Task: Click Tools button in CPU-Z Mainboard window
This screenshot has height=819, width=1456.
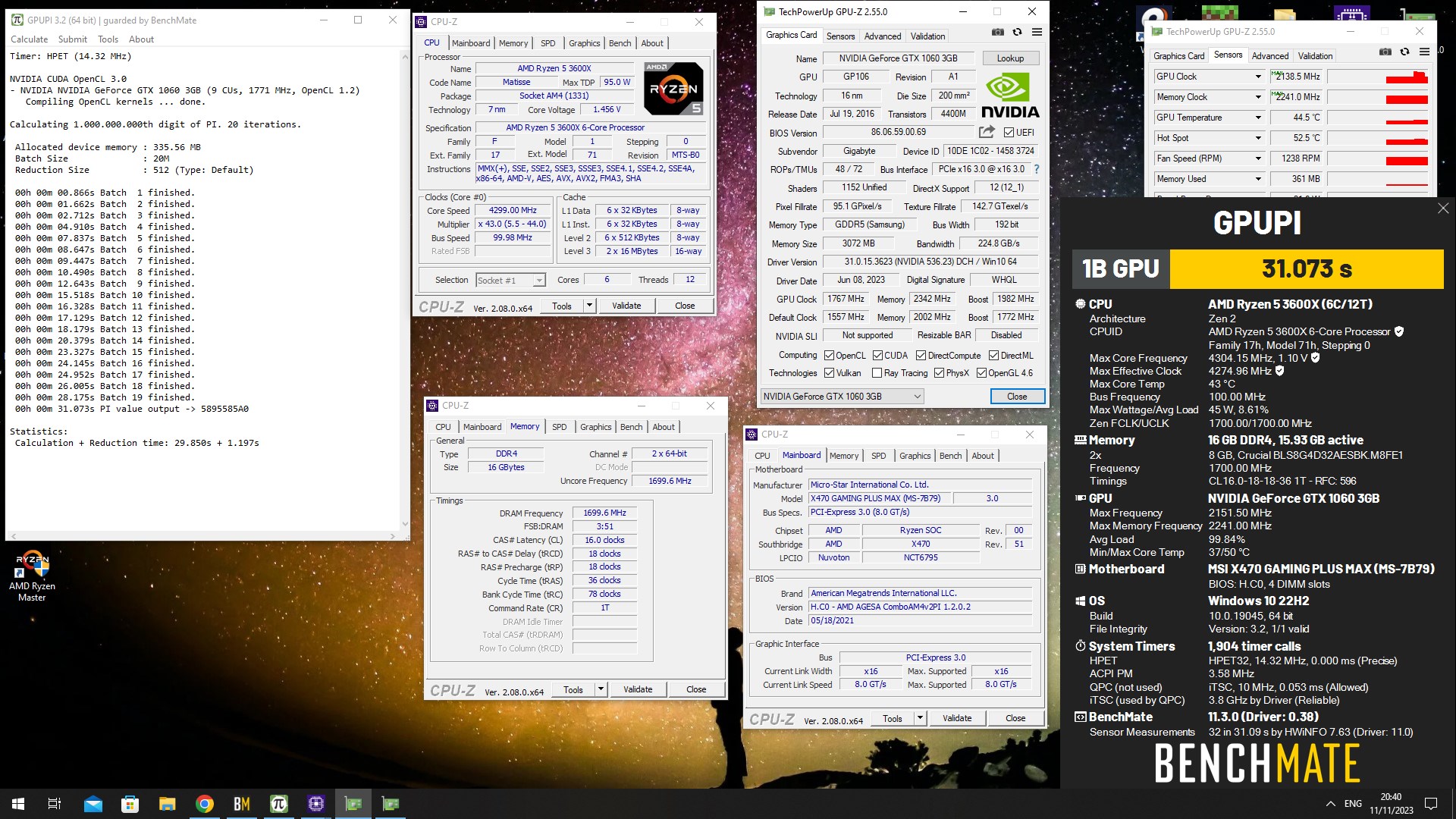Action: pos(893,718)
